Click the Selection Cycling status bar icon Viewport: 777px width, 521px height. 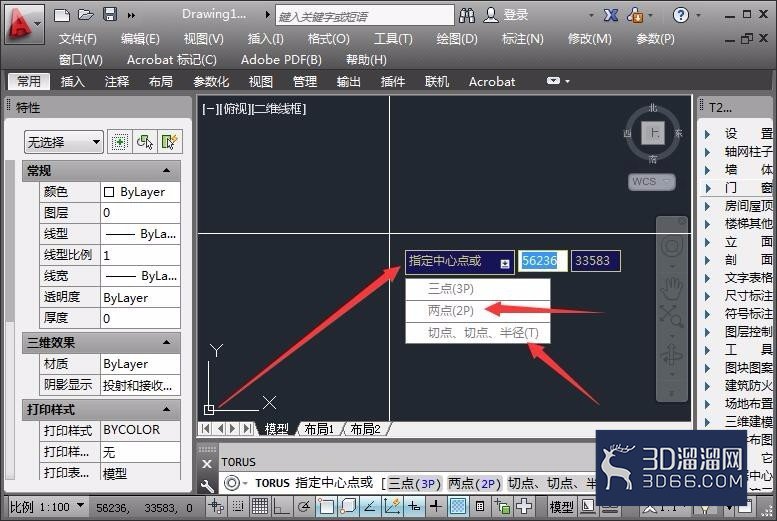(x=502, y=507)
